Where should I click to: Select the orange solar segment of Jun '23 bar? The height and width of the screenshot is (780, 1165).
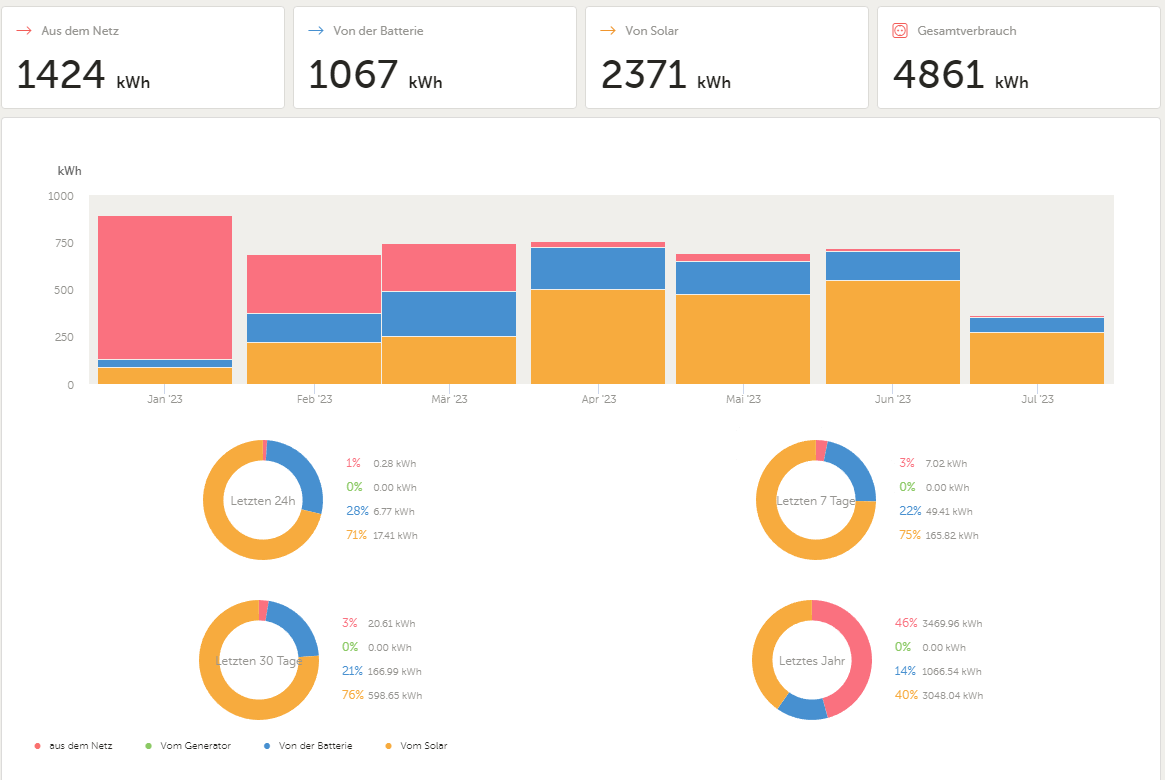(892, 332)
